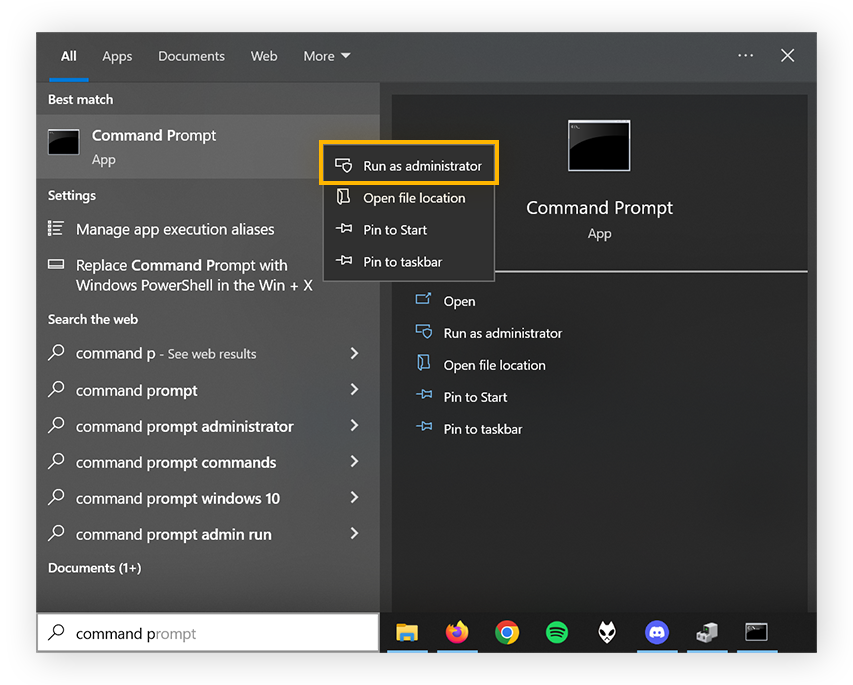Switch to the Apps tab

(x=117, y=56)
